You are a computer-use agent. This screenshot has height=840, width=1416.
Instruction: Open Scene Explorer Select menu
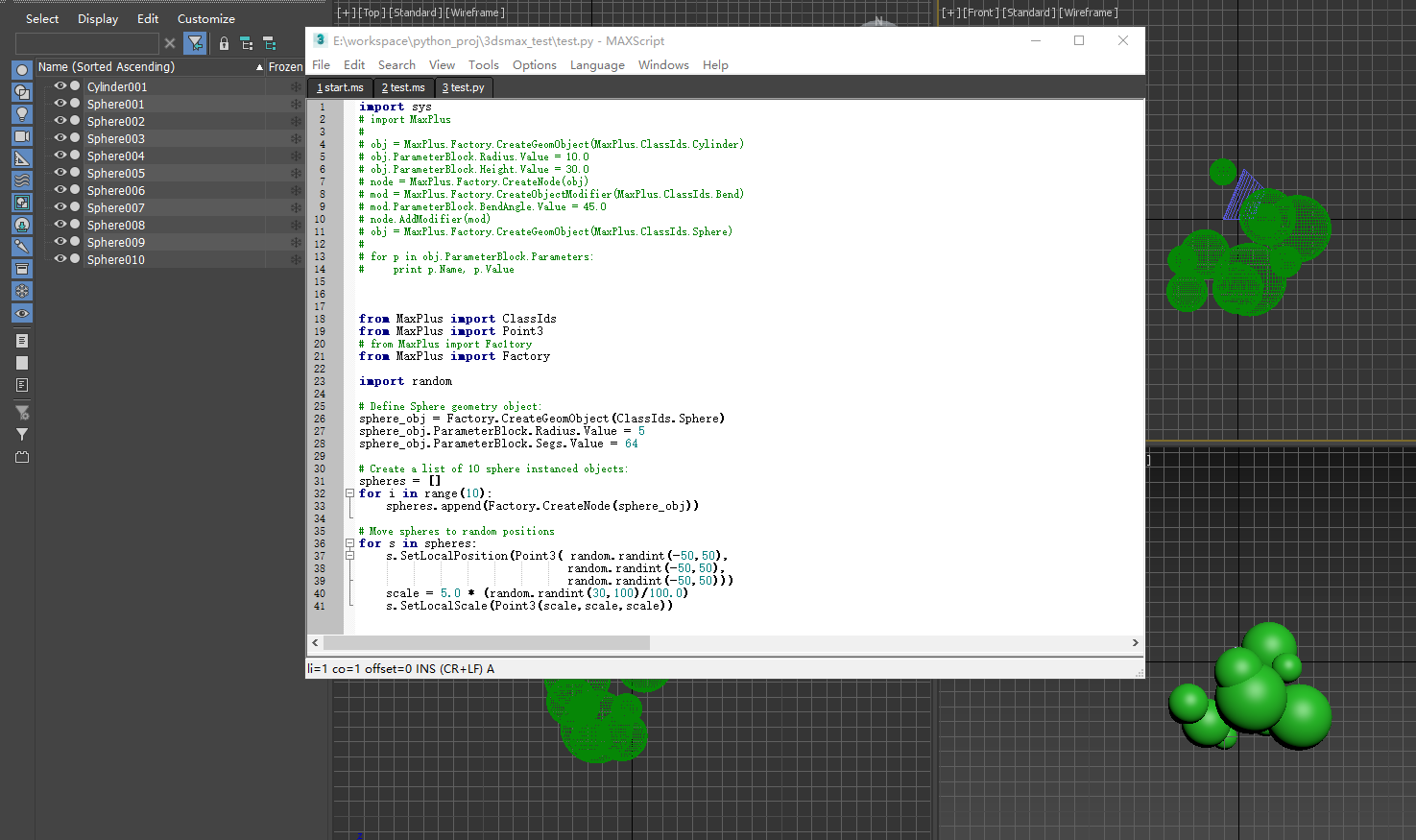coord(42,19)
